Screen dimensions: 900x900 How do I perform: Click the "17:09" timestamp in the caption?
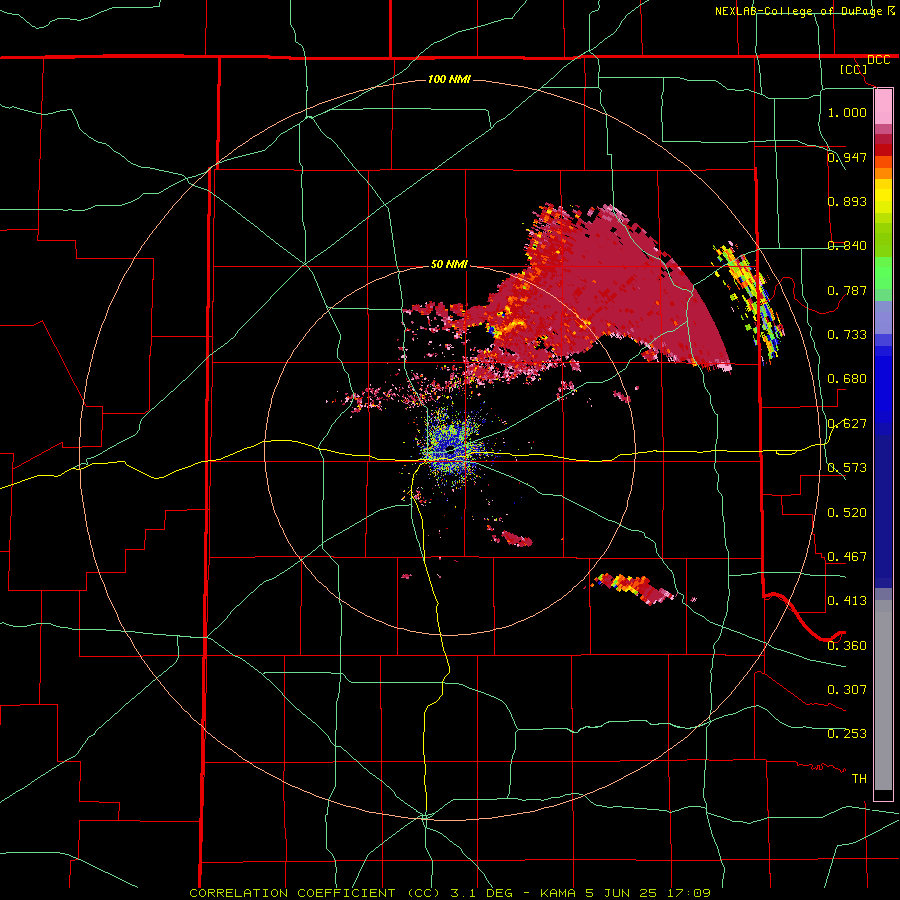pos(689,893)
